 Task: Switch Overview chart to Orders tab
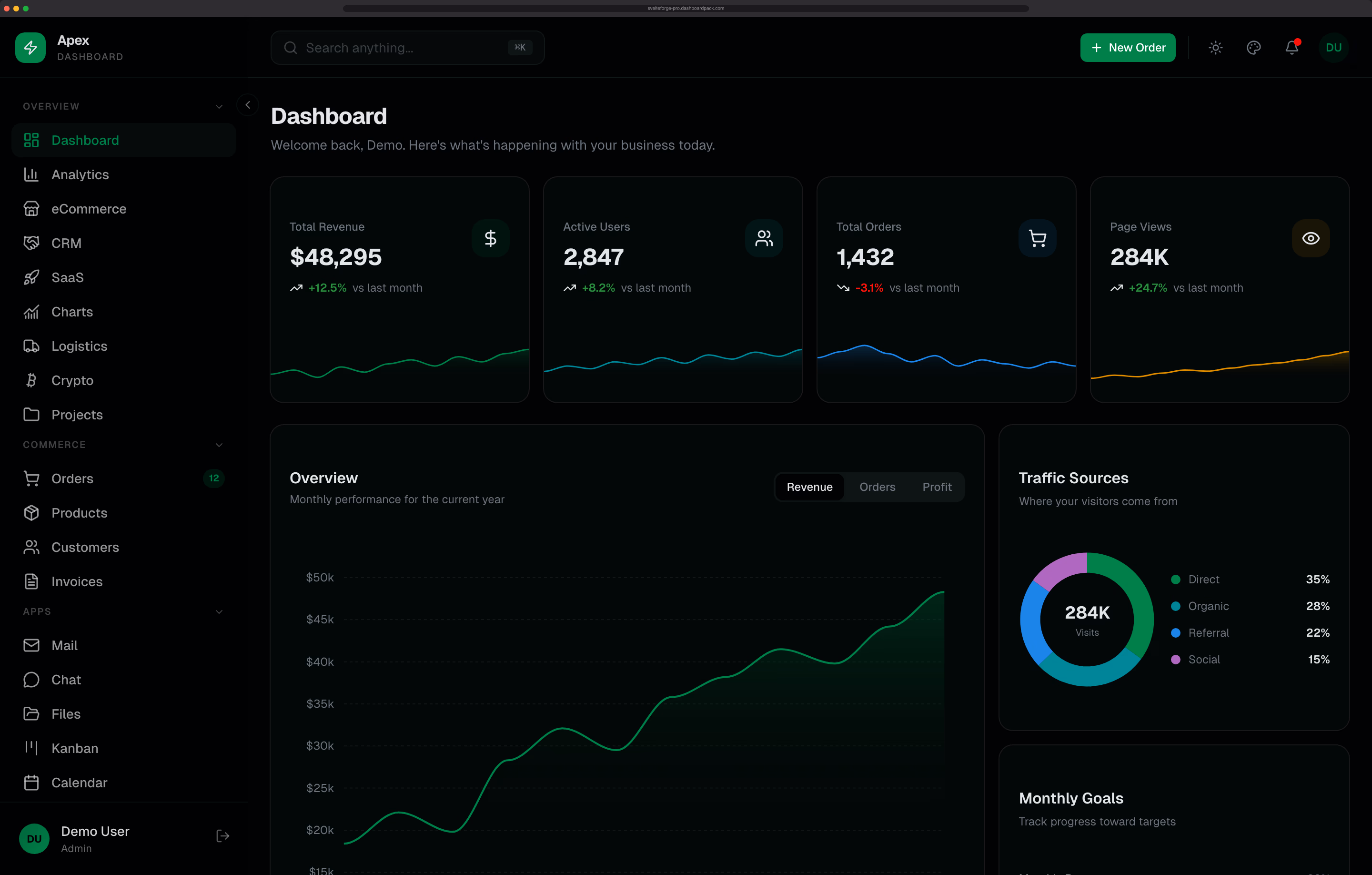(x=877, y=487)
